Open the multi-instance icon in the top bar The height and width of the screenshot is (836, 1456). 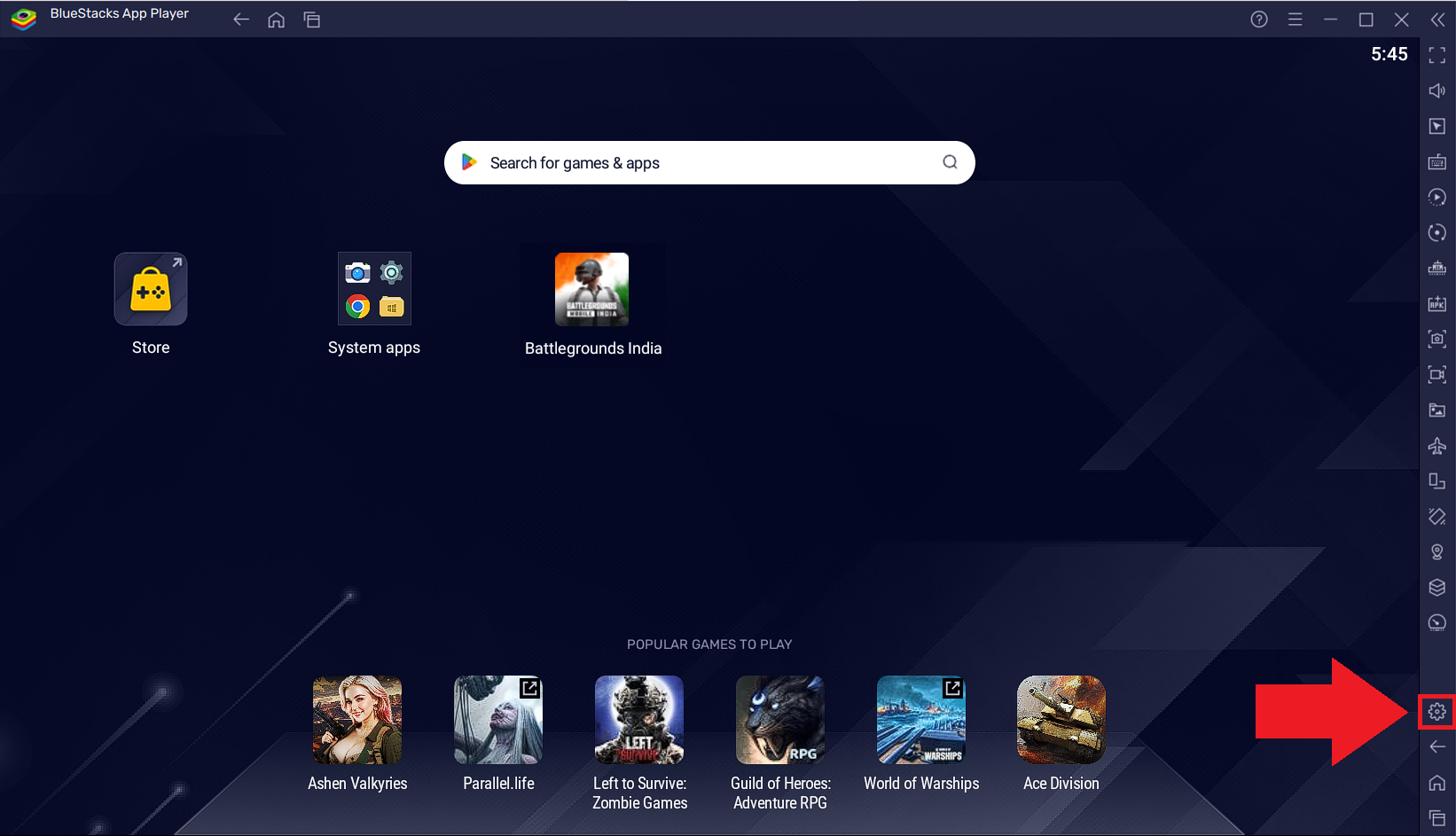coord(312,20)
